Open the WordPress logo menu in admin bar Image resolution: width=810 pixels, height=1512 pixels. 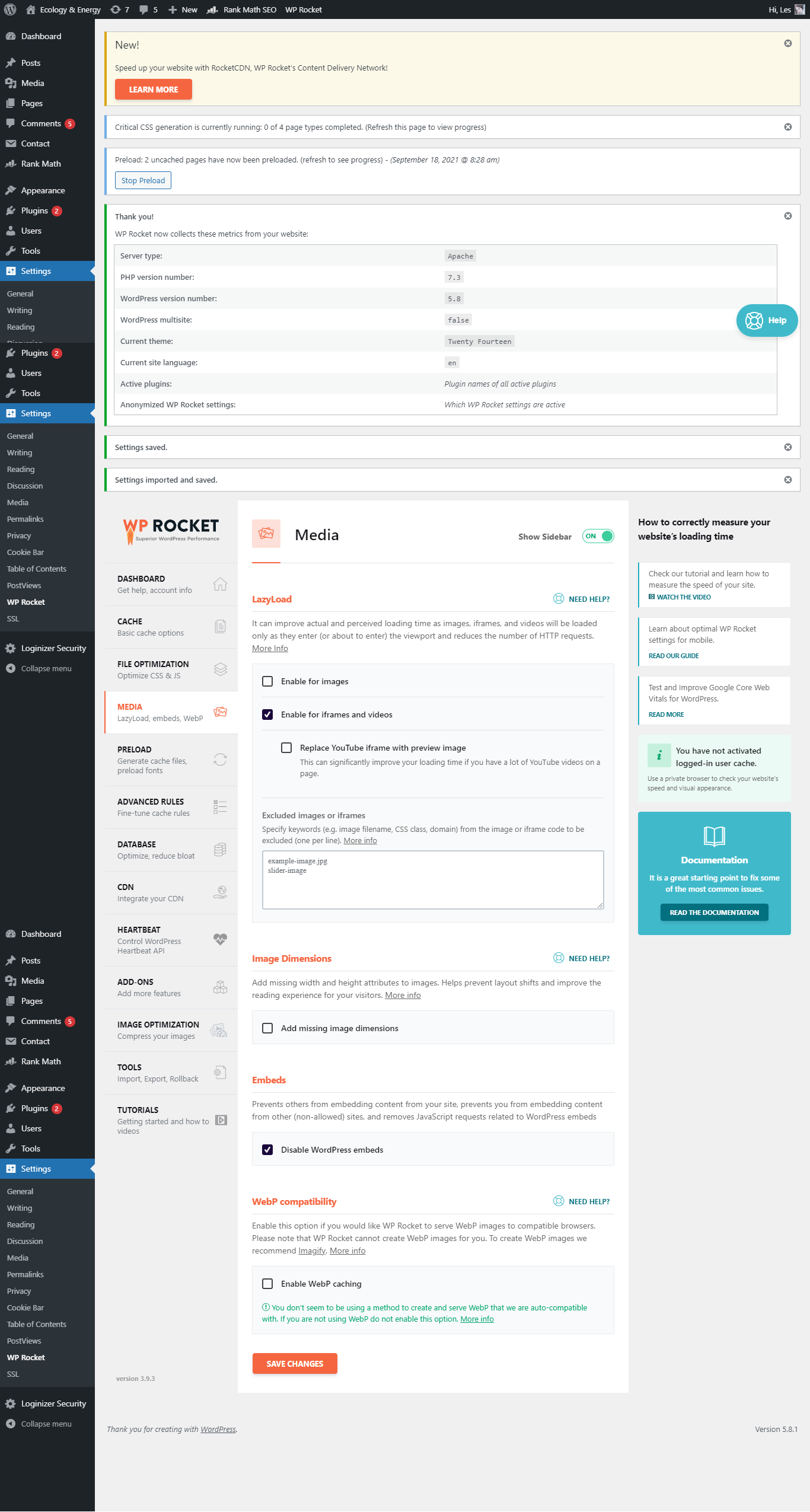10,9
